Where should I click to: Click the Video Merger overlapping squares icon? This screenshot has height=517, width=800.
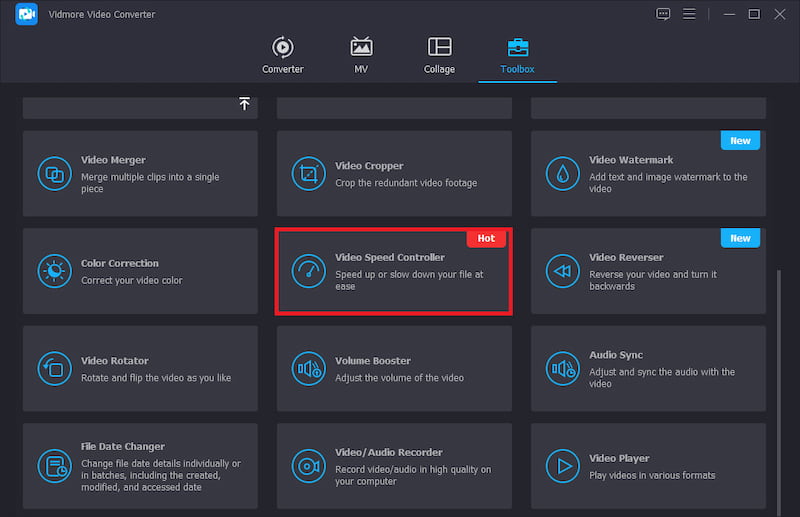55,174
